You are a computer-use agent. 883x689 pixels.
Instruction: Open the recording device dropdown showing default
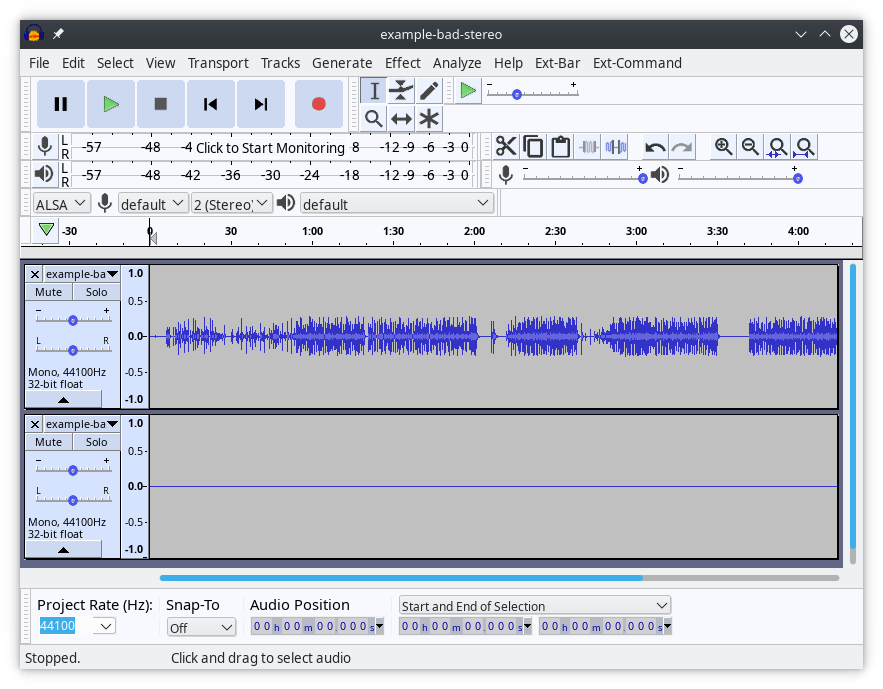pyautogui.click(x=152, y=203)
